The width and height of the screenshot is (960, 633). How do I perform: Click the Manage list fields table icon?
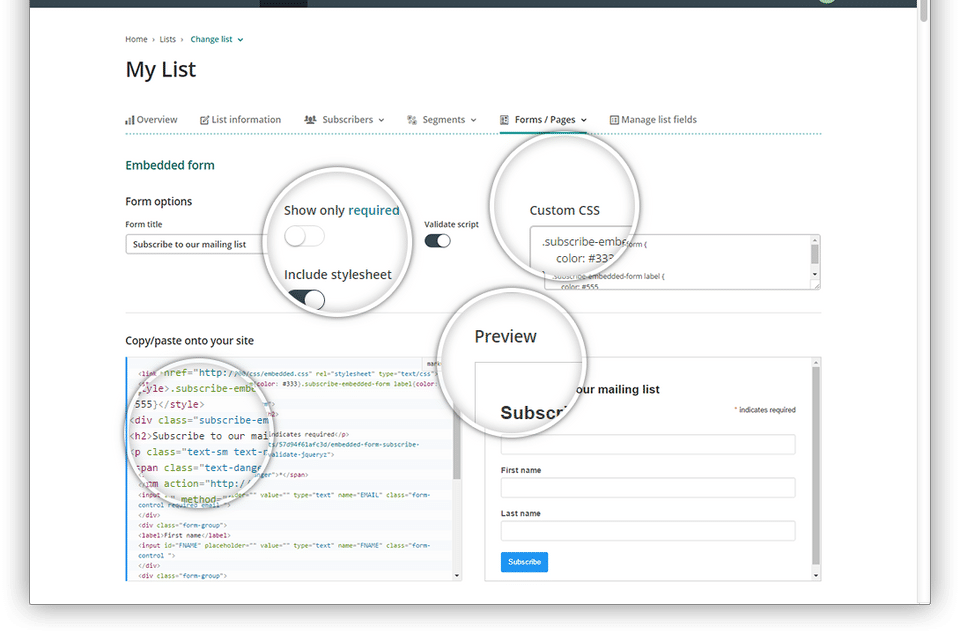[x=614, y=120]
